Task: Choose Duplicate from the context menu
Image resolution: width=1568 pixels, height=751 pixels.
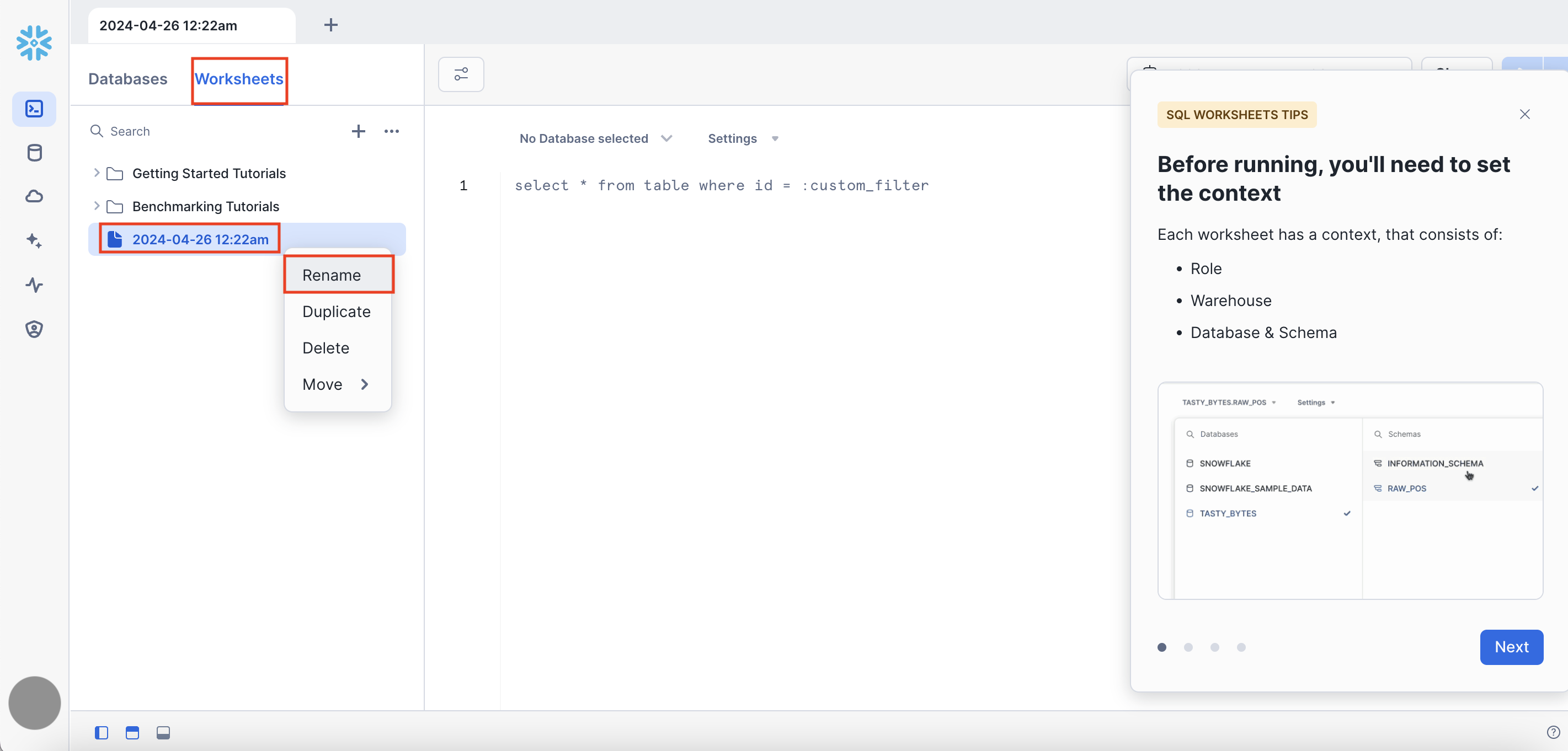Action: [x=336, y=312]
